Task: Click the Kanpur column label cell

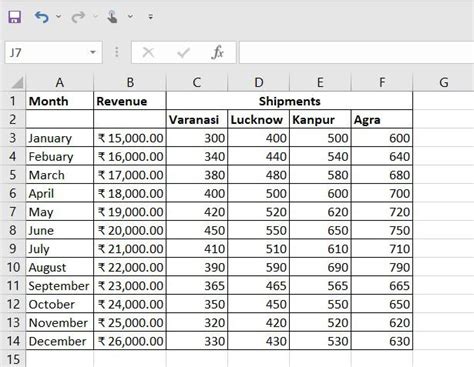Action: click(320, 120)
